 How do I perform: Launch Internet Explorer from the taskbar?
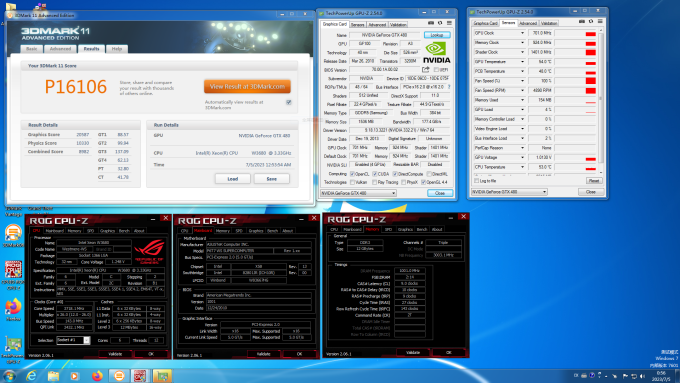pos(31,376)
